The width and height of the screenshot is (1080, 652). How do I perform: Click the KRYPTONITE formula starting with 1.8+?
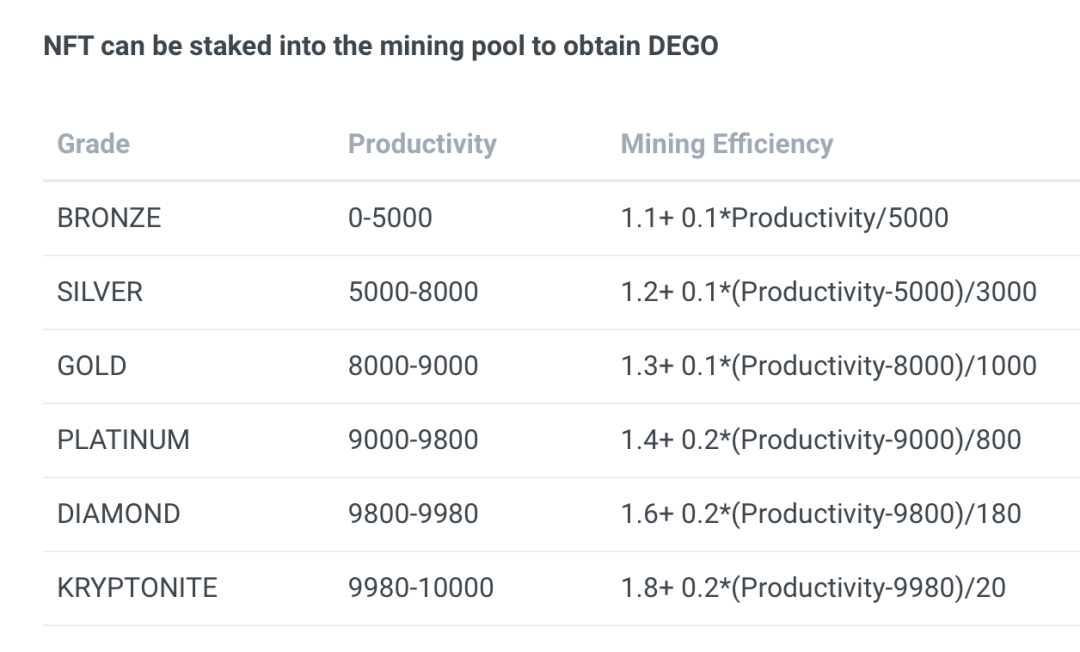tap(813, 588)
